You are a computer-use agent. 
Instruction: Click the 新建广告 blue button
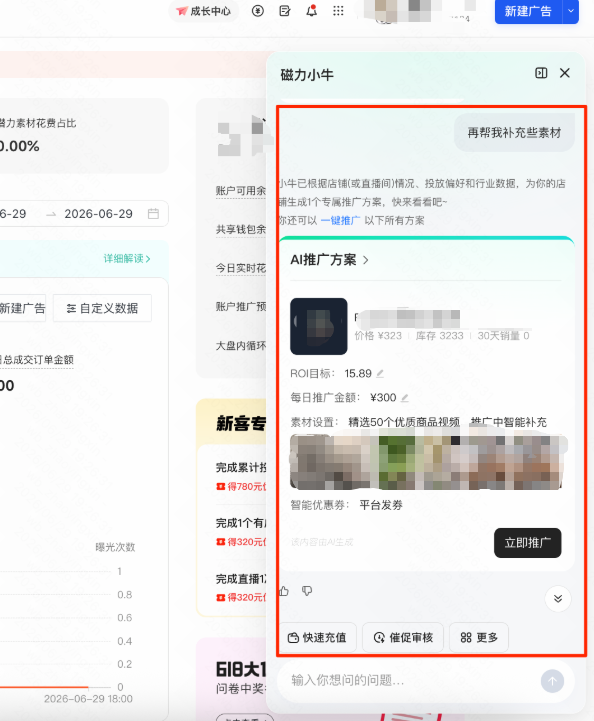(x=528, y=11)
